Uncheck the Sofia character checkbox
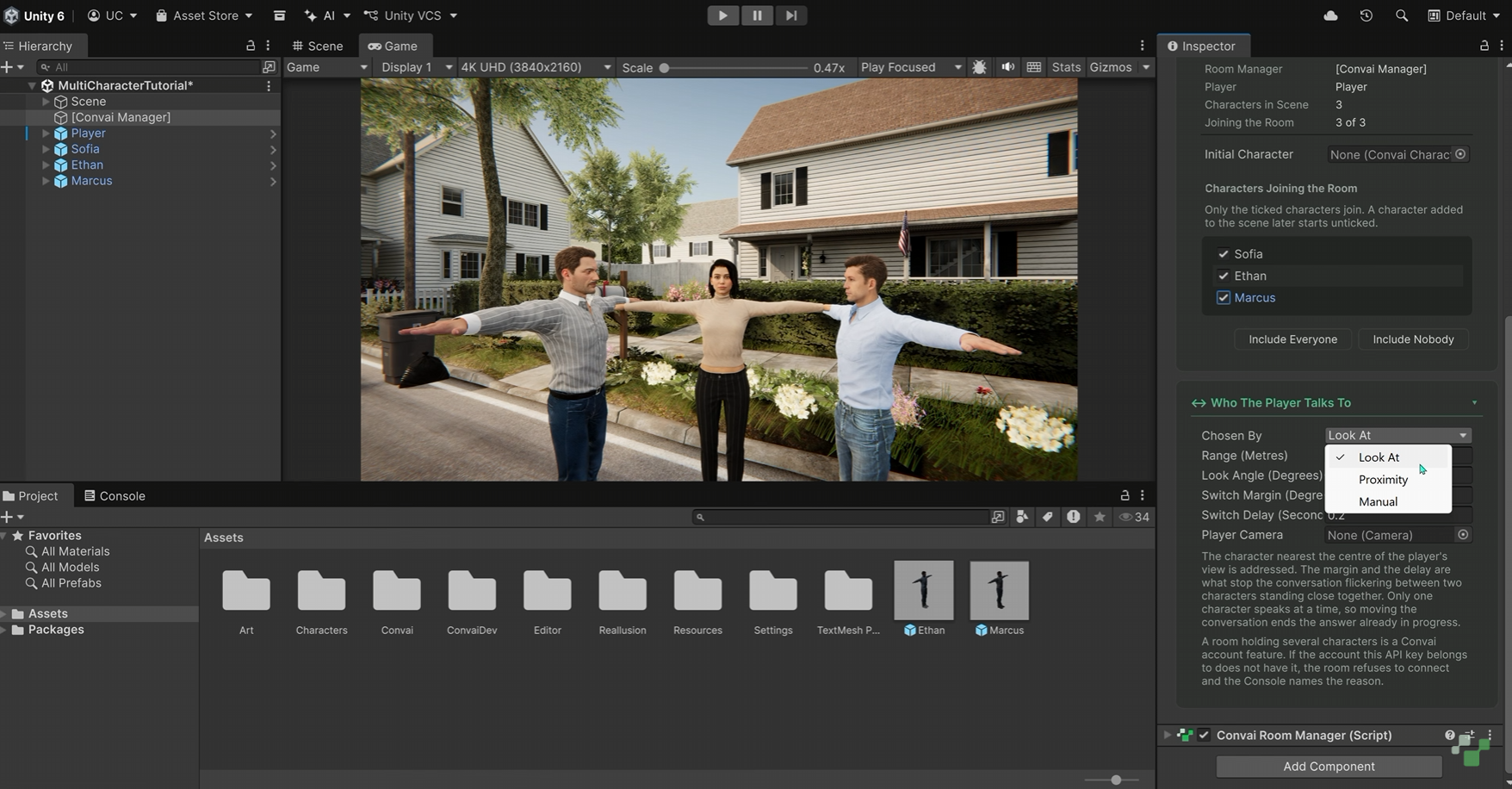The width and height of the screenshot is (1512, 789). tap(1223, 254)
